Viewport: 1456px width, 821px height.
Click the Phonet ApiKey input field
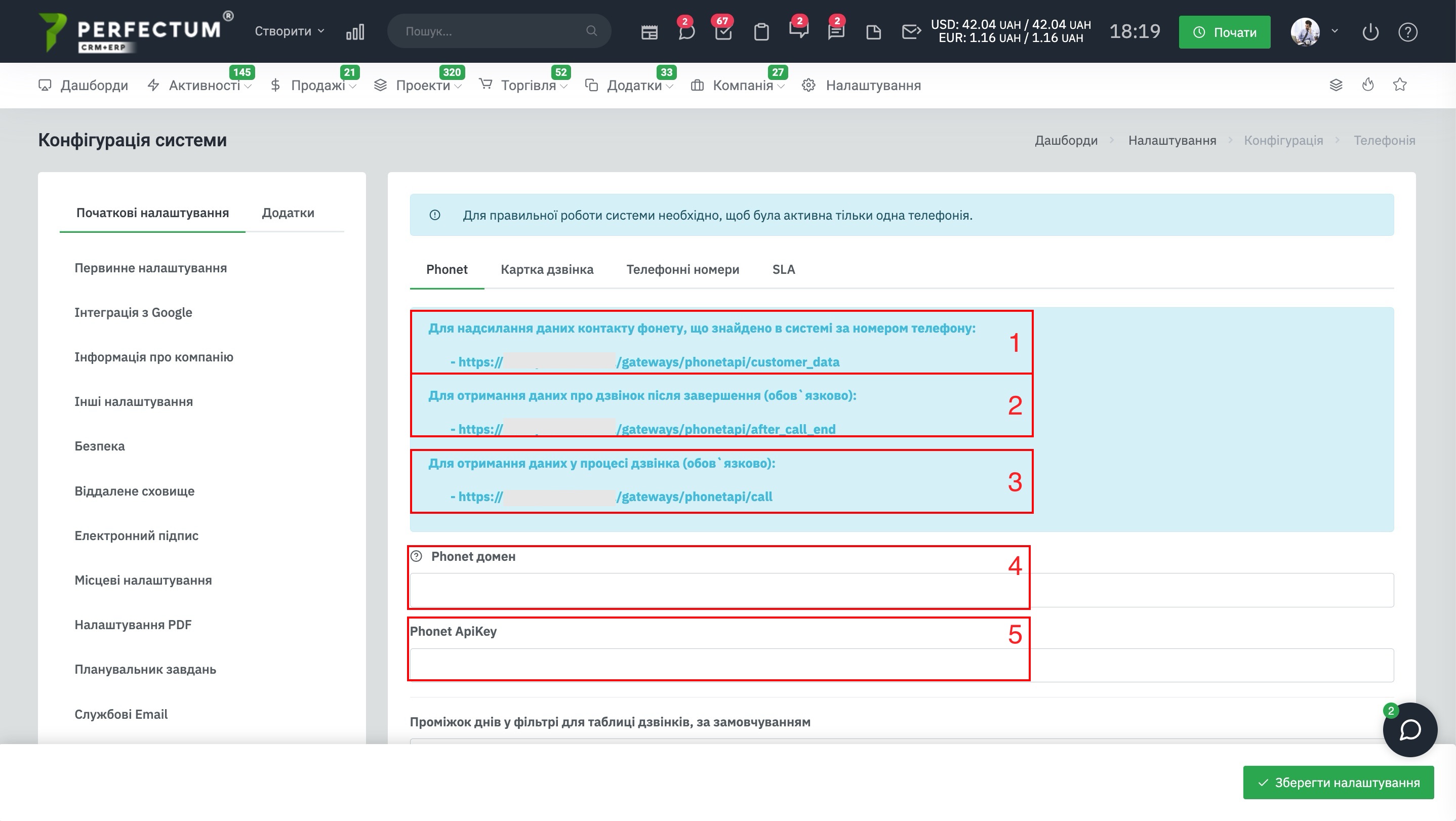901,665
